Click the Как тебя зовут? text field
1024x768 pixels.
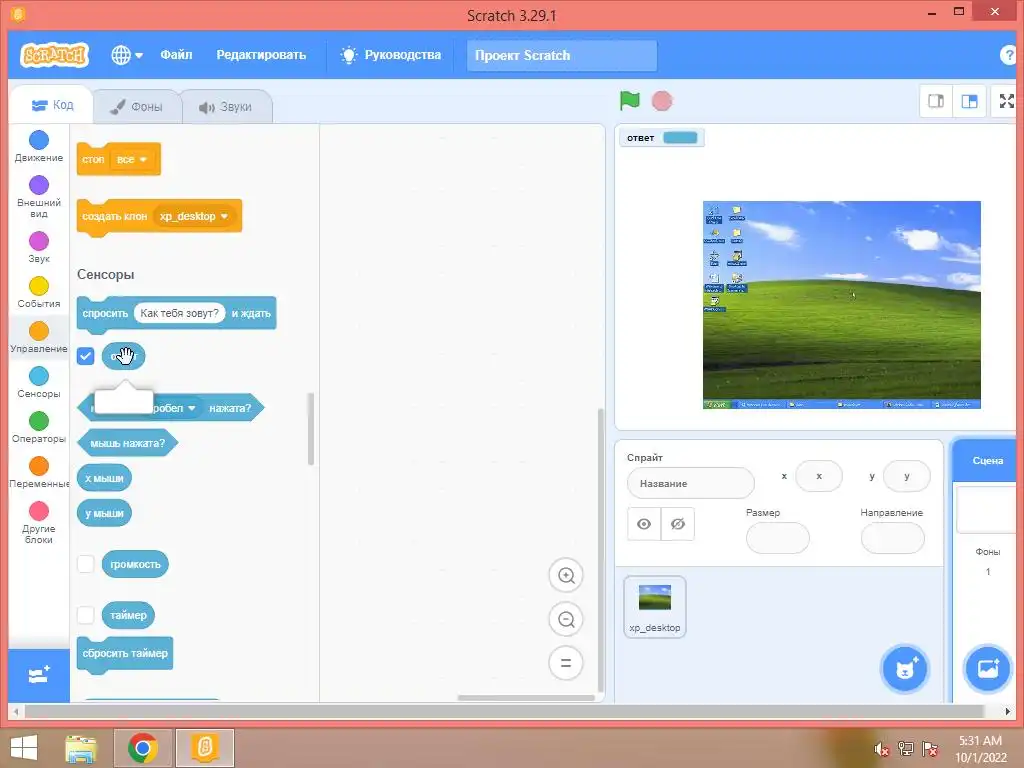point(180,313)
